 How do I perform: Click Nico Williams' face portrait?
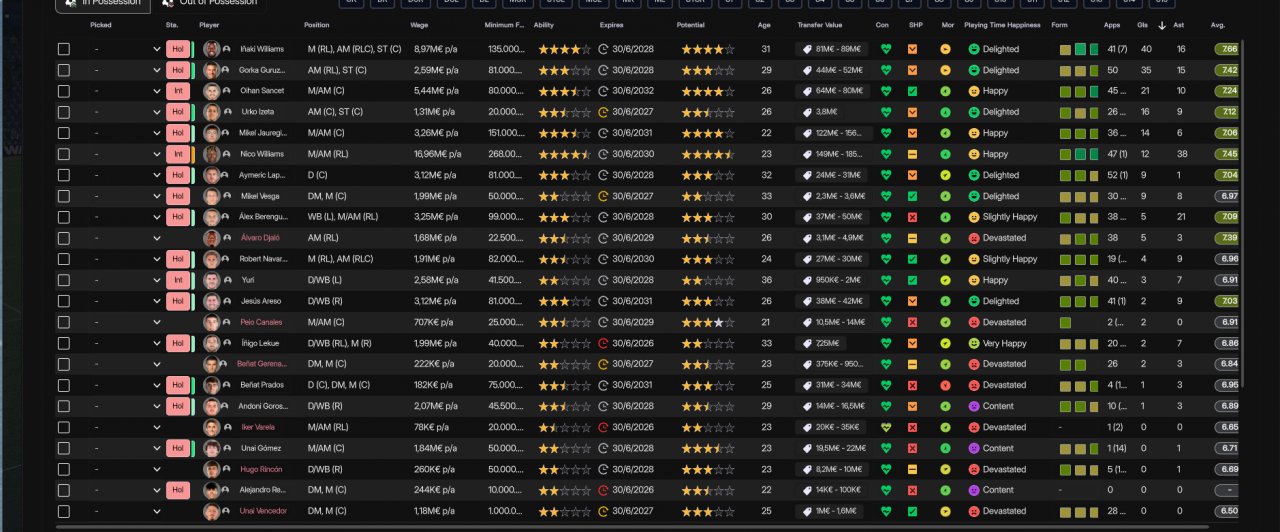[211, 154]
